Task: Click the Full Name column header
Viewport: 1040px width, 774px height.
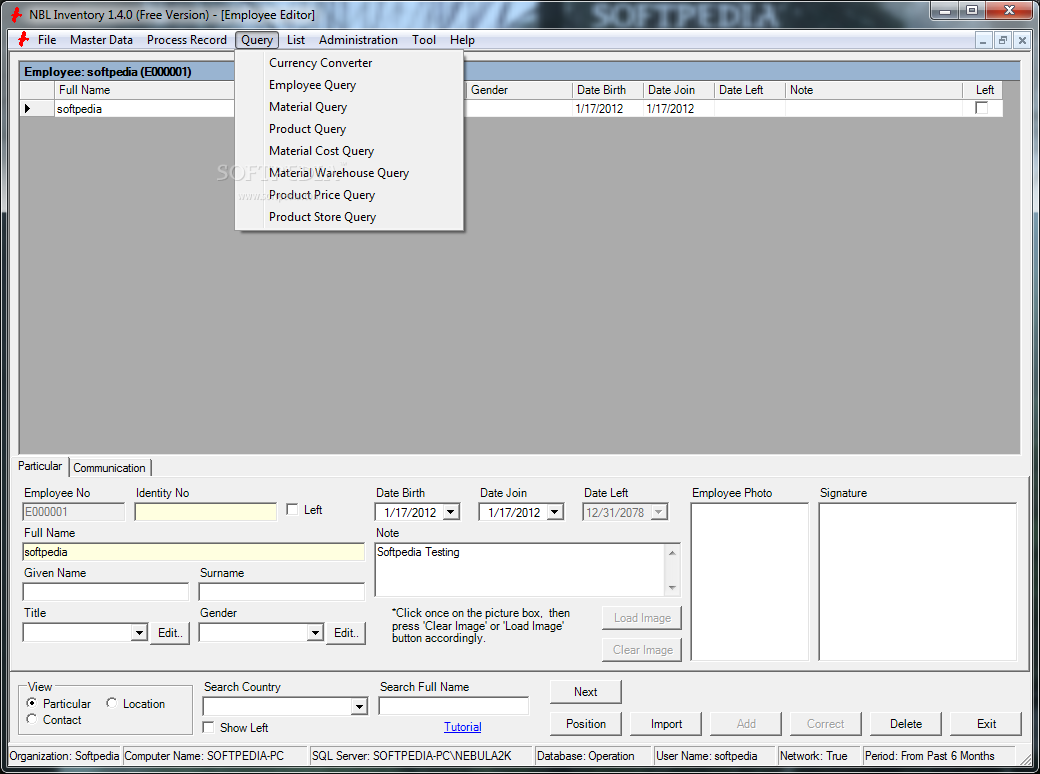Action: click(x=145, y=90)
